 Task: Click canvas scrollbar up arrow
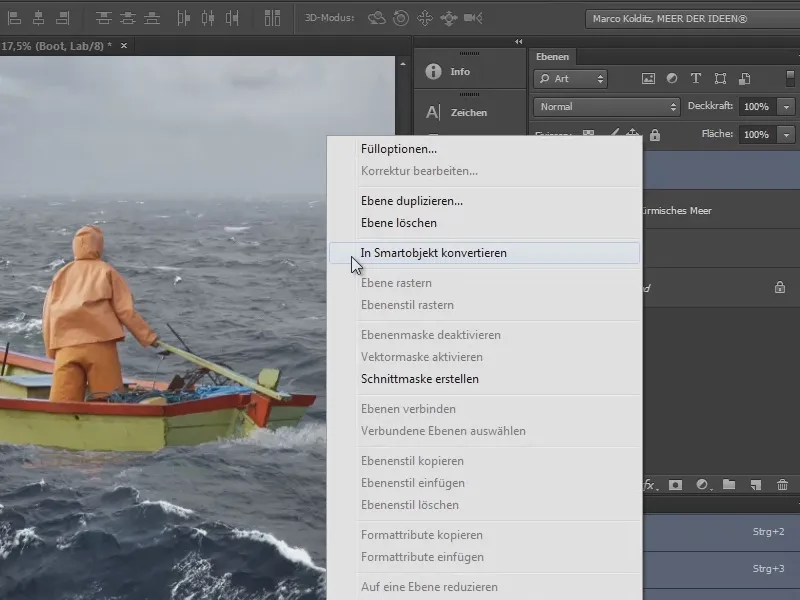click(403, 64)
